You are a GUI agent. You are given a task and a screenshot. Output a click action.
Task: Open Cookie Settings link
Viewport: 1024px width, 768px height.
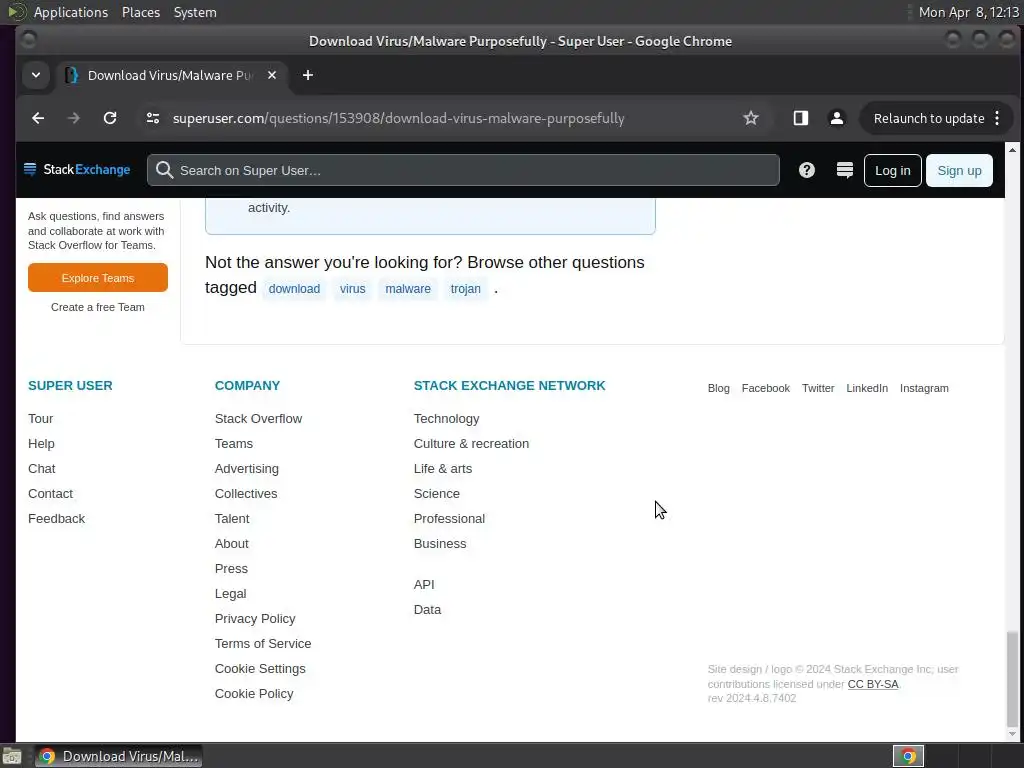pyautogui.click(x=260, y=669)
